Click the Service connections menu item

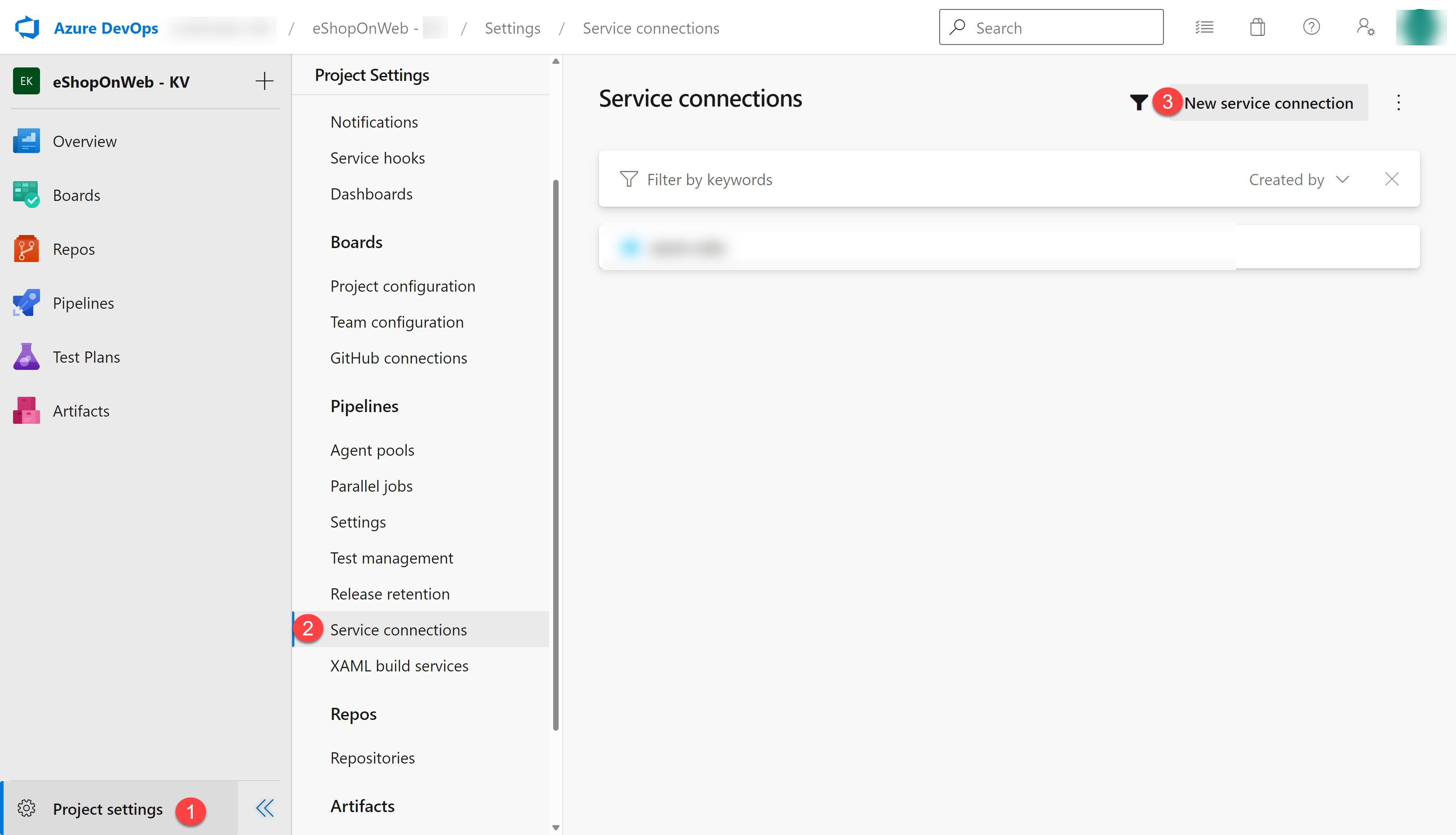pos(398,629)
